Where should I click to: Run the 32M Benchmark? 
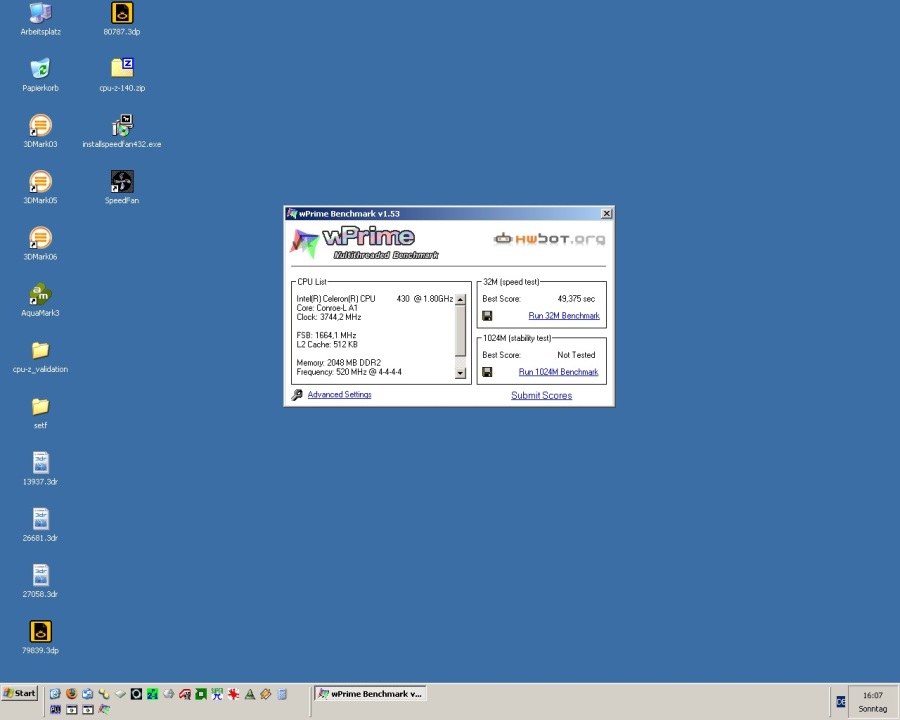point(564,316)
